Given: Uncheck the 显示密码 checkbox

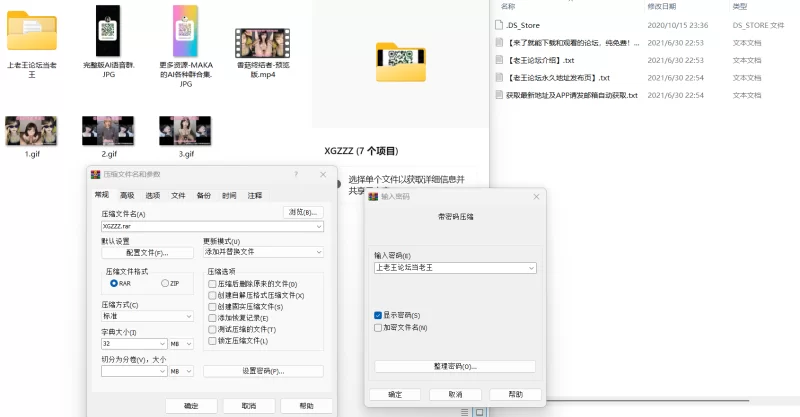Looking at the screenshot, I should tap(378, 315).
